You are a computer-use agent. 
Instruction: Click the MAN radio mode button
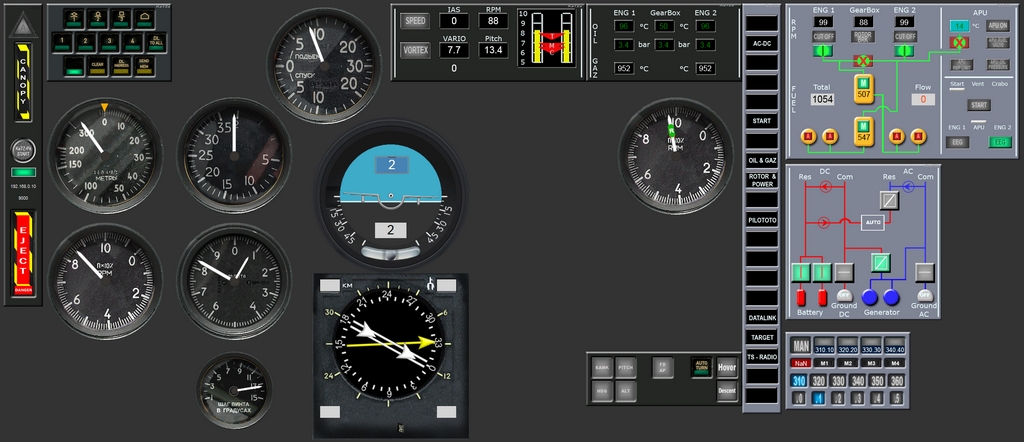pos(800,347)
